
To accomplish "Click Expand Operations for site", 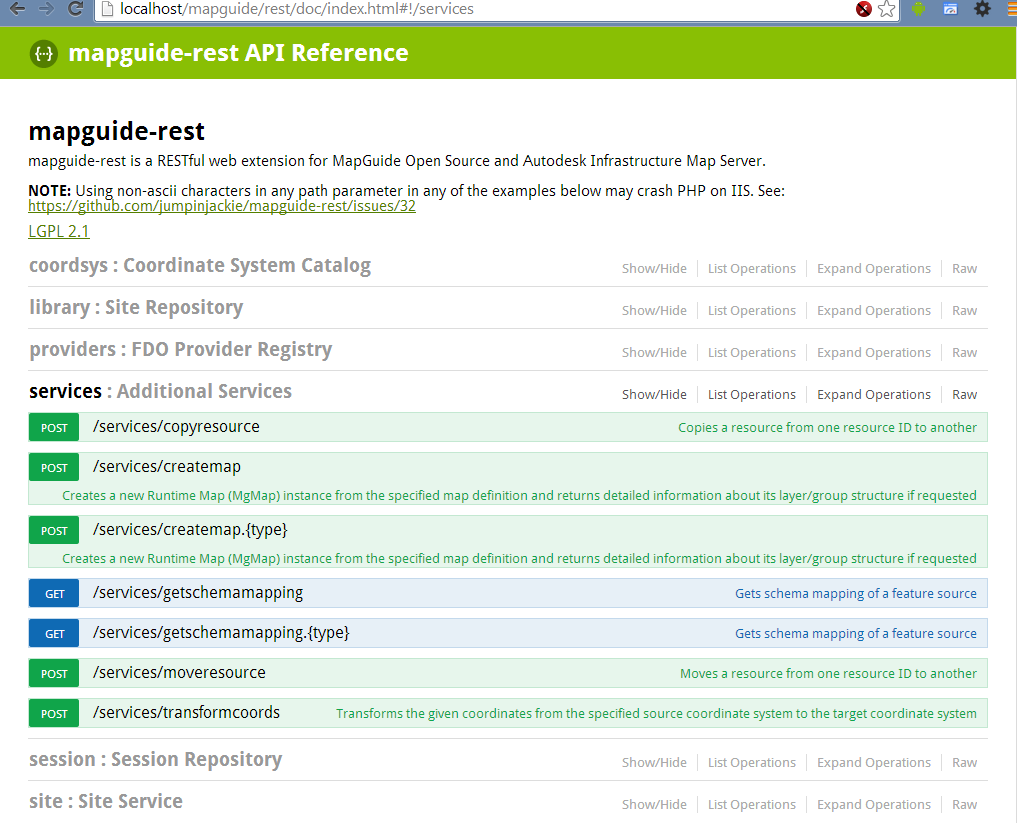I will pos(874,805).
